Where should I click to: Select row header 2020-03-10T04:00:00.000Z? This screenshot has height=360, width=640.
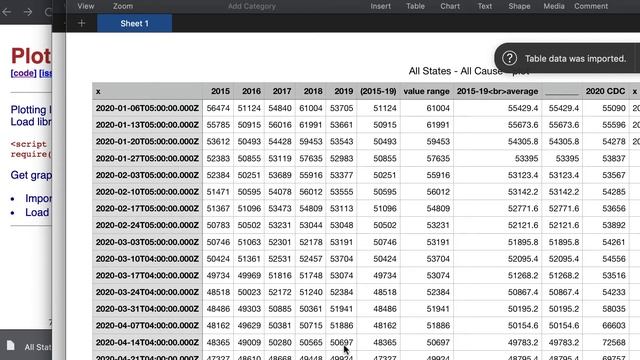pos(147,259)
